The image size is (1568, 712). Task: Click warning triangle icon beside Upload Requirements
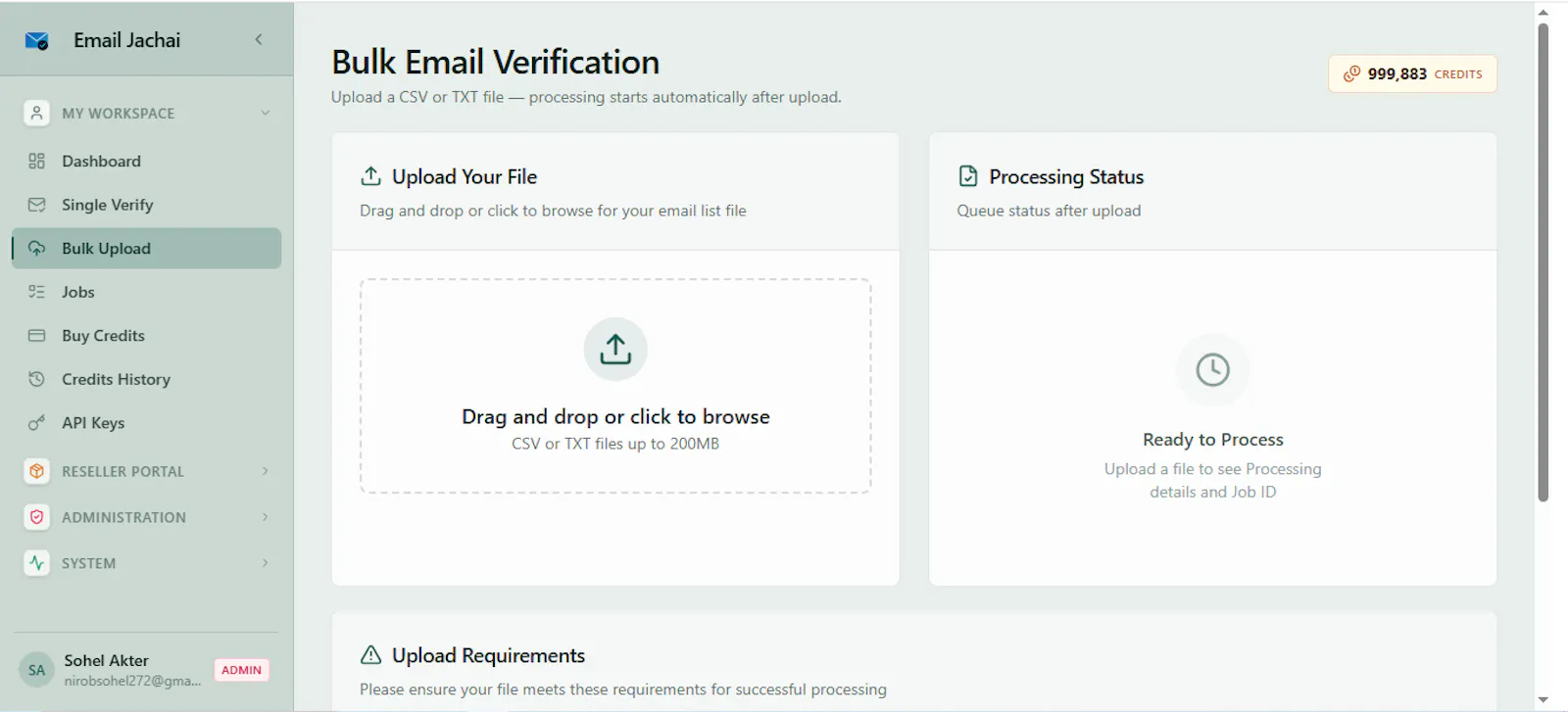coord(370,655)
